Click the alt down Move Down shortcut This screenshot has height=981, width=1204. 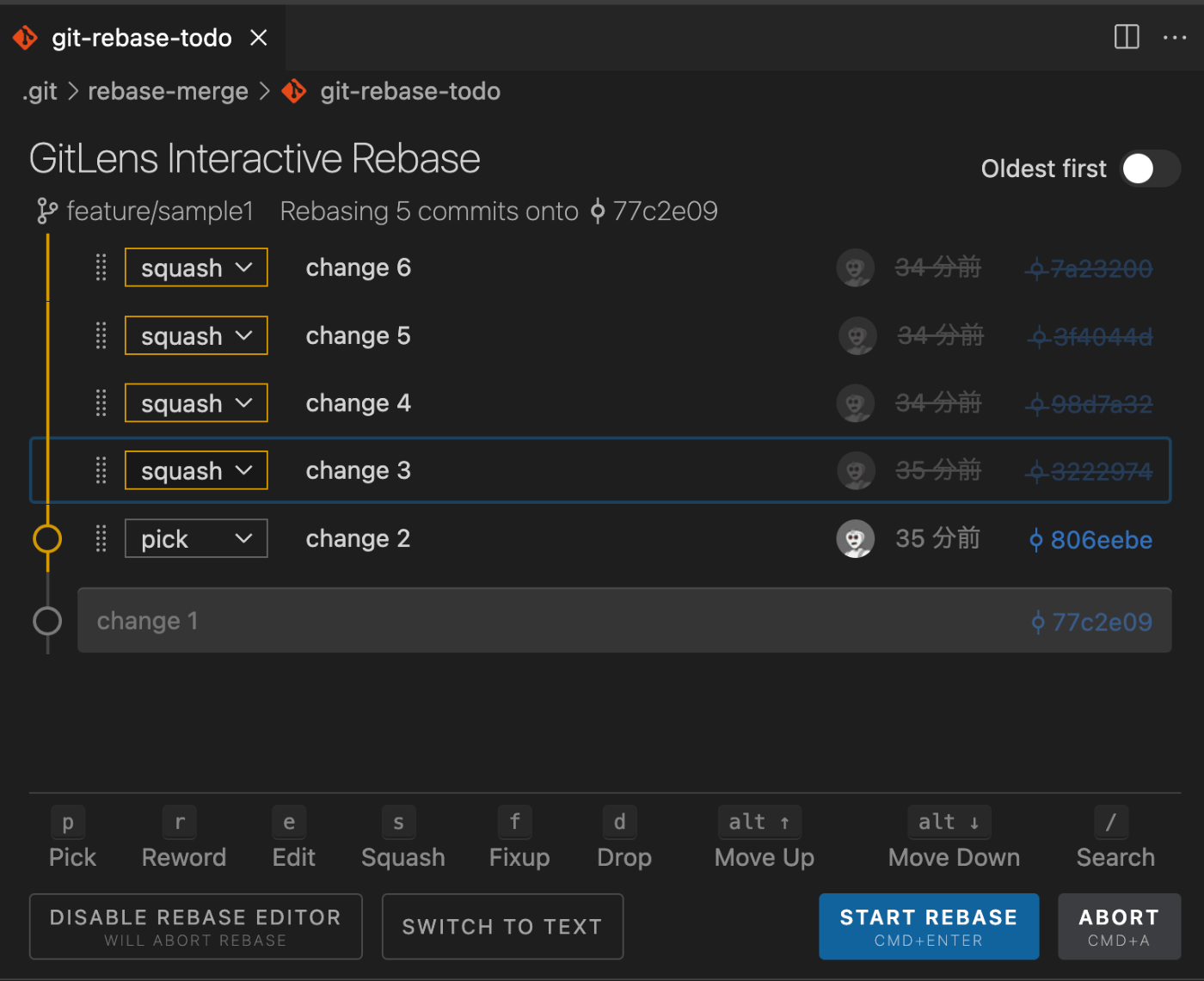pyautogui.click(x=953, y=837)
